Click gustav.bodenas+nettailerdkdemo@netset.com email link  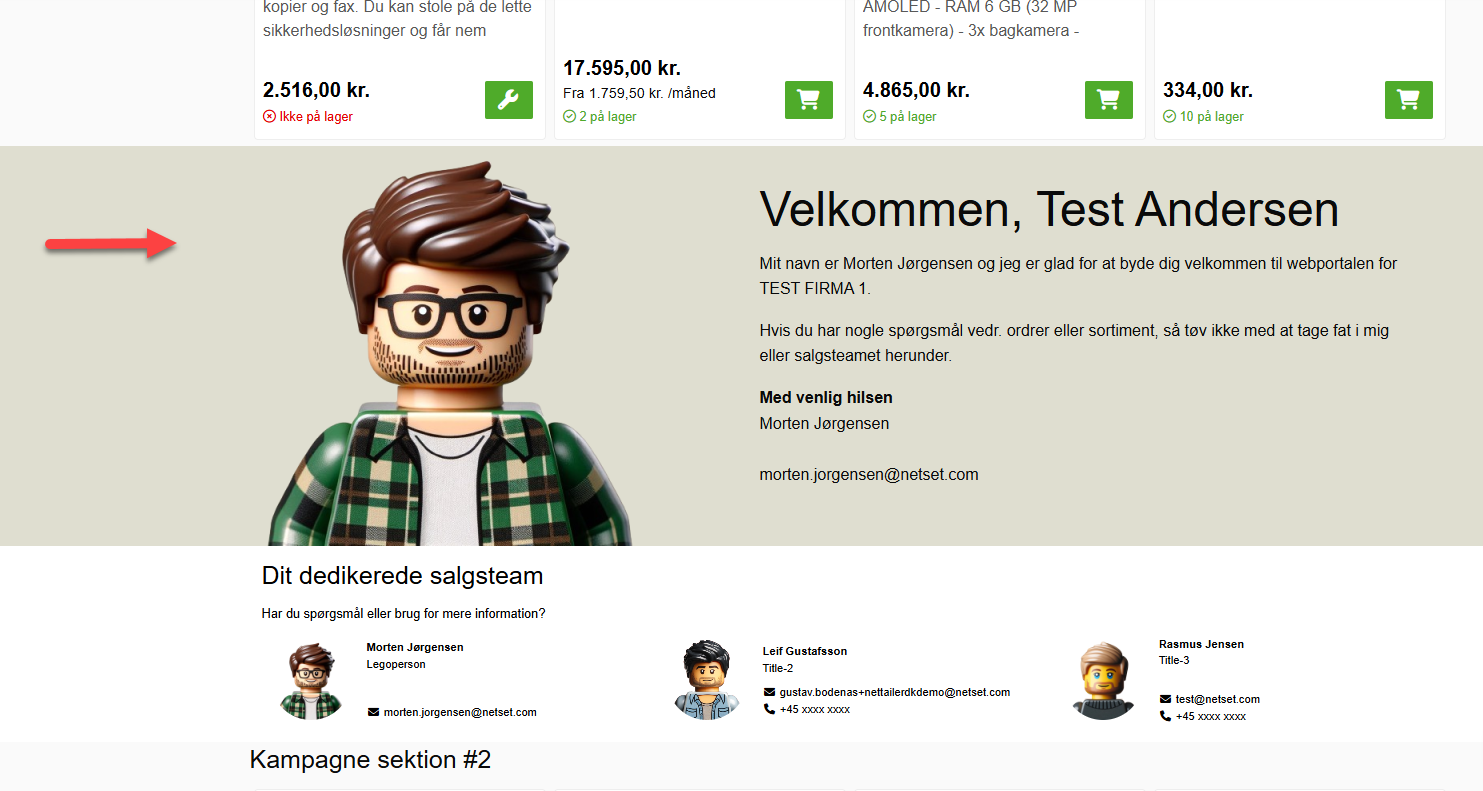pos(895,692)
